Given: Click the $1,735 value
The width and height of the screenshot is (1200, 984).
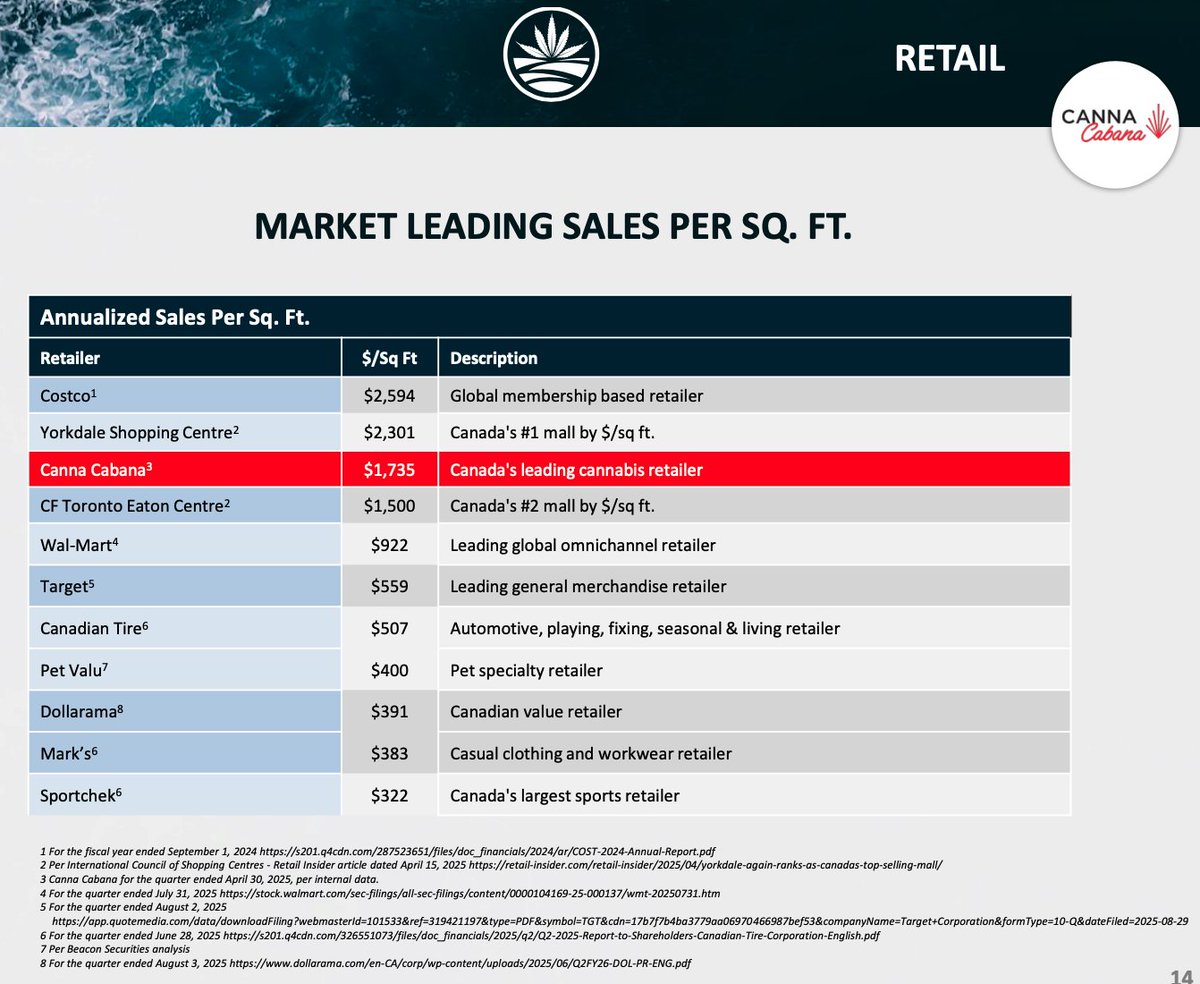Looking at the screenshot, I should 390,469.
